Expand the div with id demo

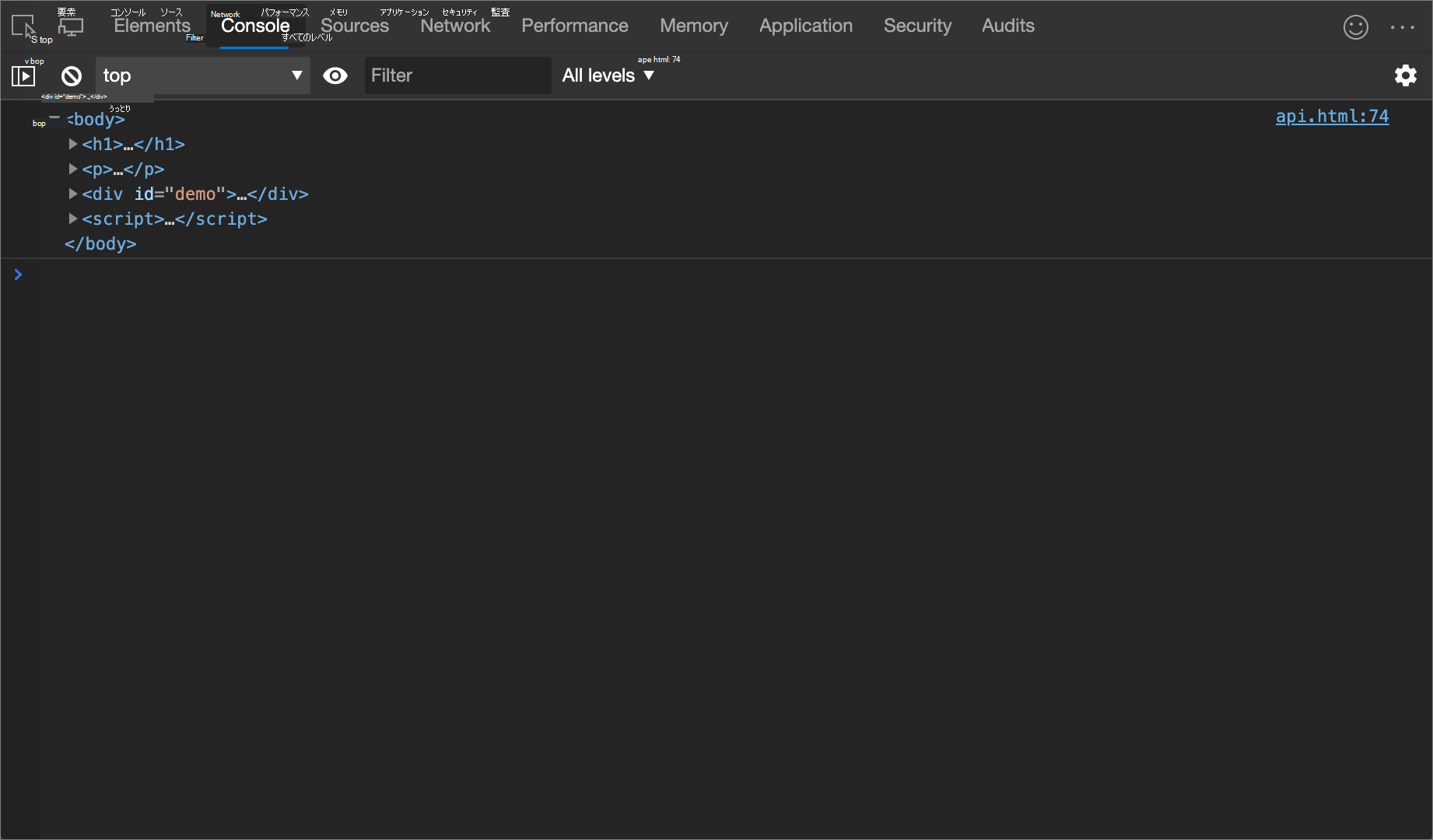pyautogui.click(x=72, y=194)
